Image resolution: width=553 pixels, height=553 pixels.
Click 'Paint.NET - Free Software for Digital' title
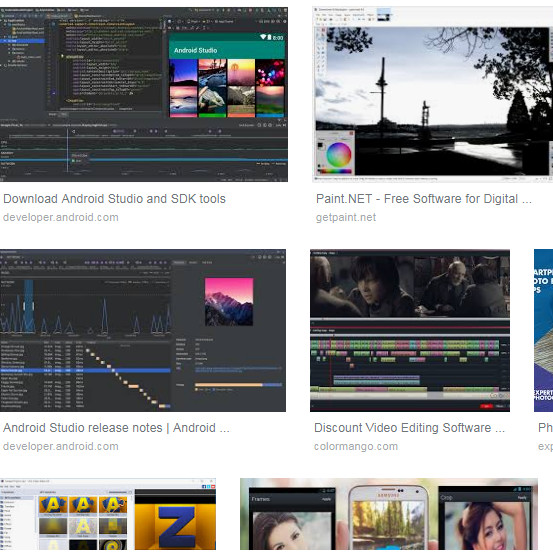424,199
